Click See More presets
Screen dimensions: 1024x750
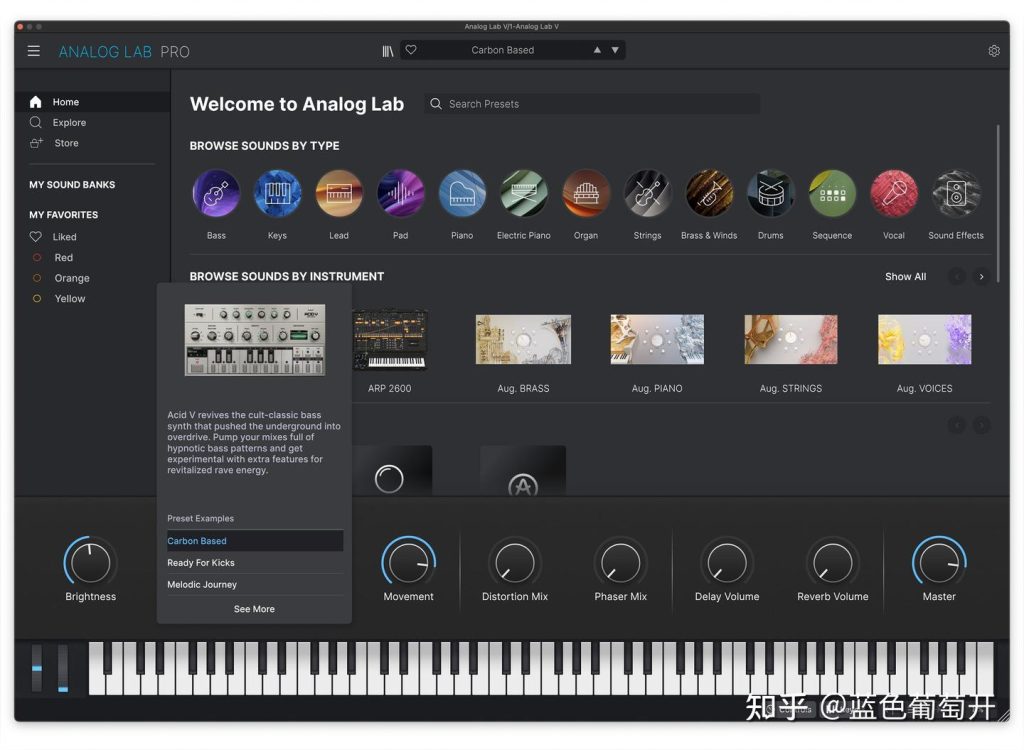[x=254, y=609]
